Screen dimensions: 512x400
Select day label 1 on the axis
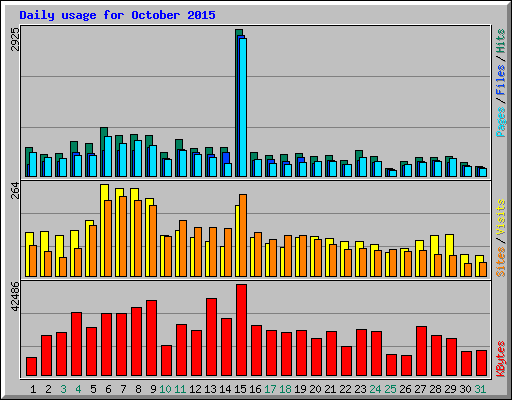click(33, 389)
